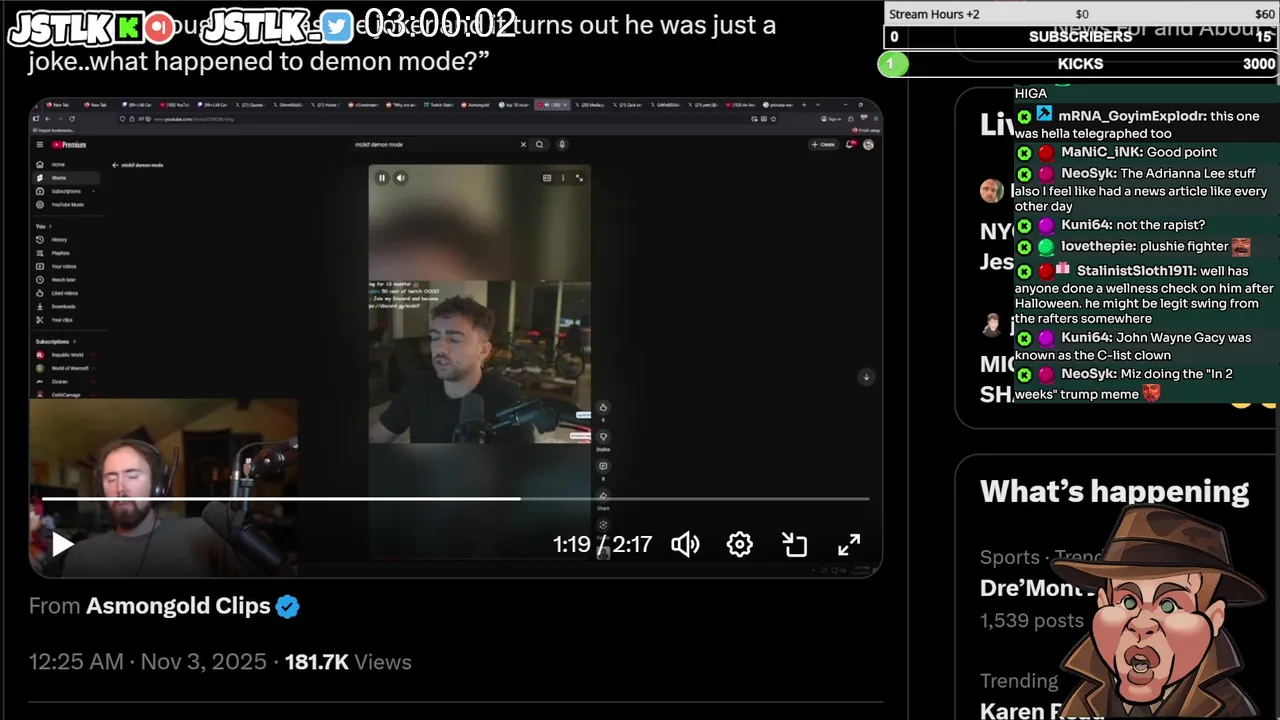This screenshot has height=720, width=1280.
Task: Clear the 'mizkif demon mode' search box
Action: 523,145
